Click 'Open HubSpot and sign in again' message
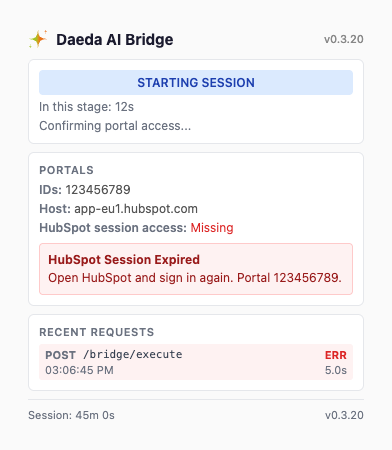Viewport: 392px width, 450px height. pyautogui.click(x=195, y=278)
